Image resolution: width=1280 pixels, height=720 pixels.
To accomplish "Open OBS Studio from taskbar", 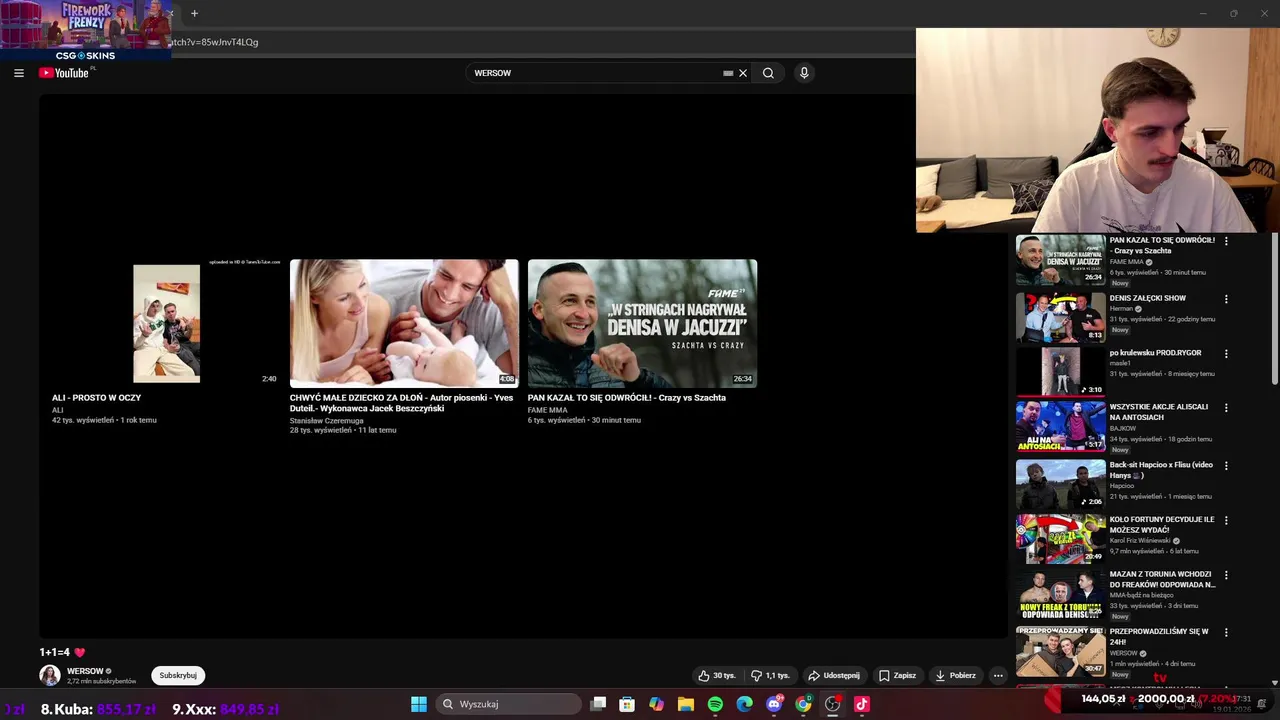I will [x=832, y=704].
